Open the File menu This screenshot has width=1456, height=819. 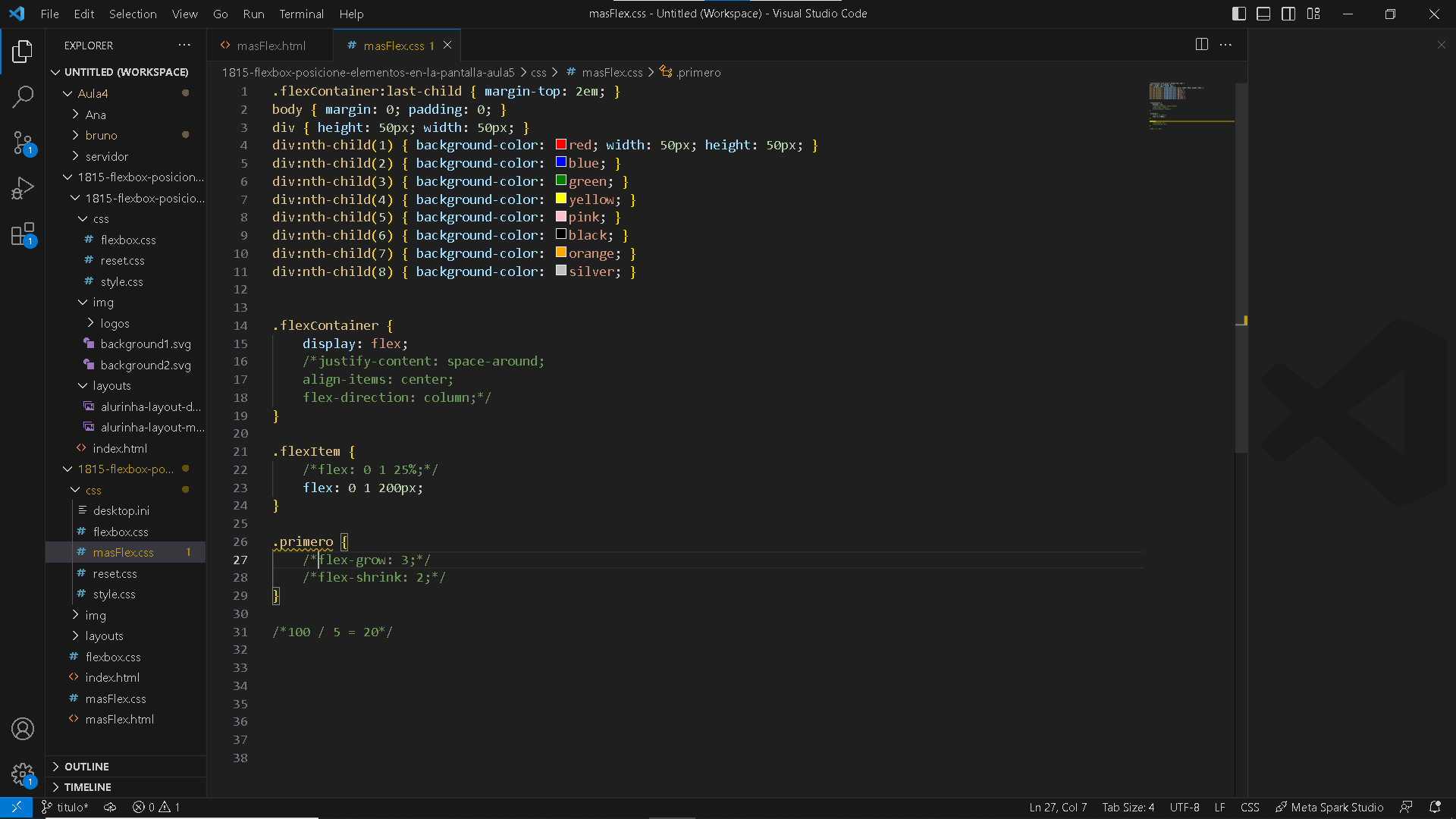click(49, 14)
